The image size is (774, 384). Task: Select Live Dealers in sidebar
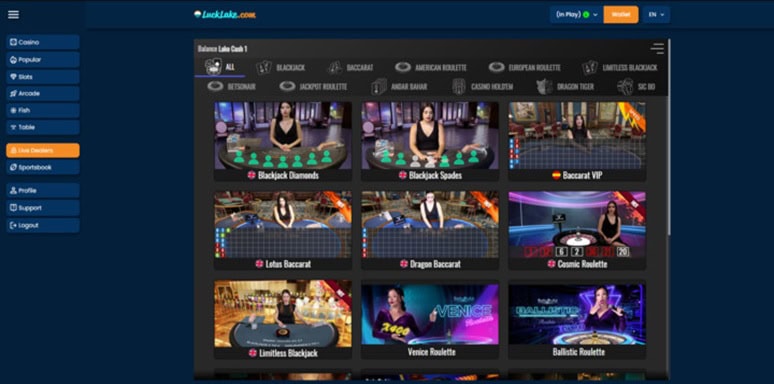pyautogui.click(x=42, y=151)
